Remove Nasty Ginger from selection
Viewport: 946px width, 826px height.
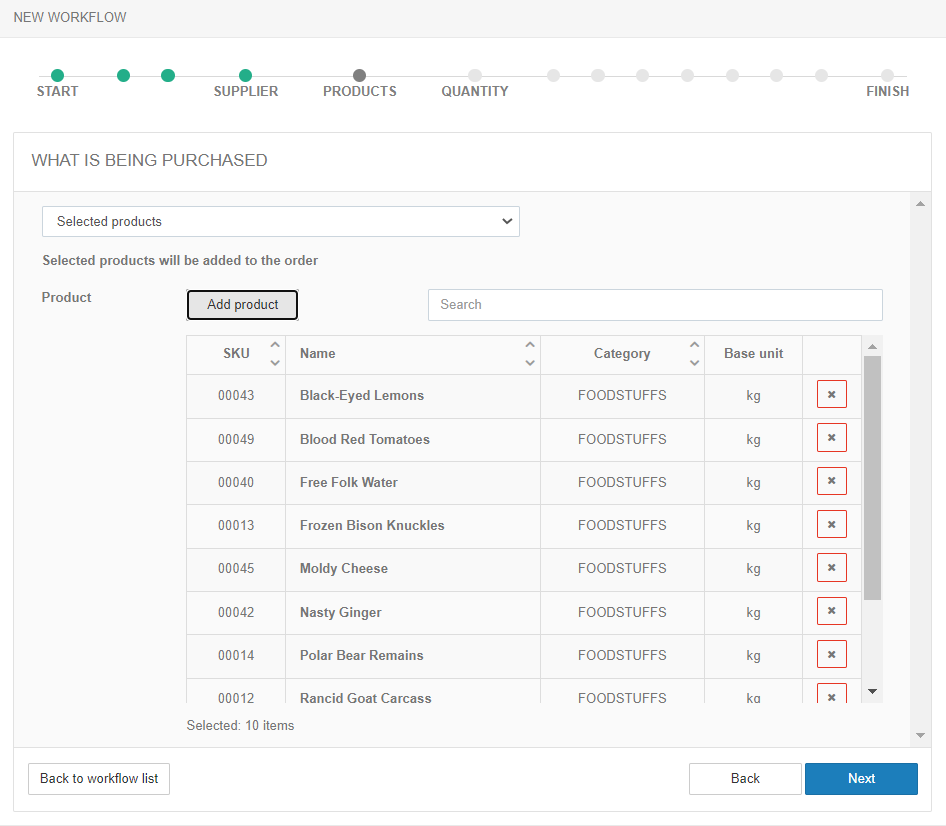click(831, 611)
